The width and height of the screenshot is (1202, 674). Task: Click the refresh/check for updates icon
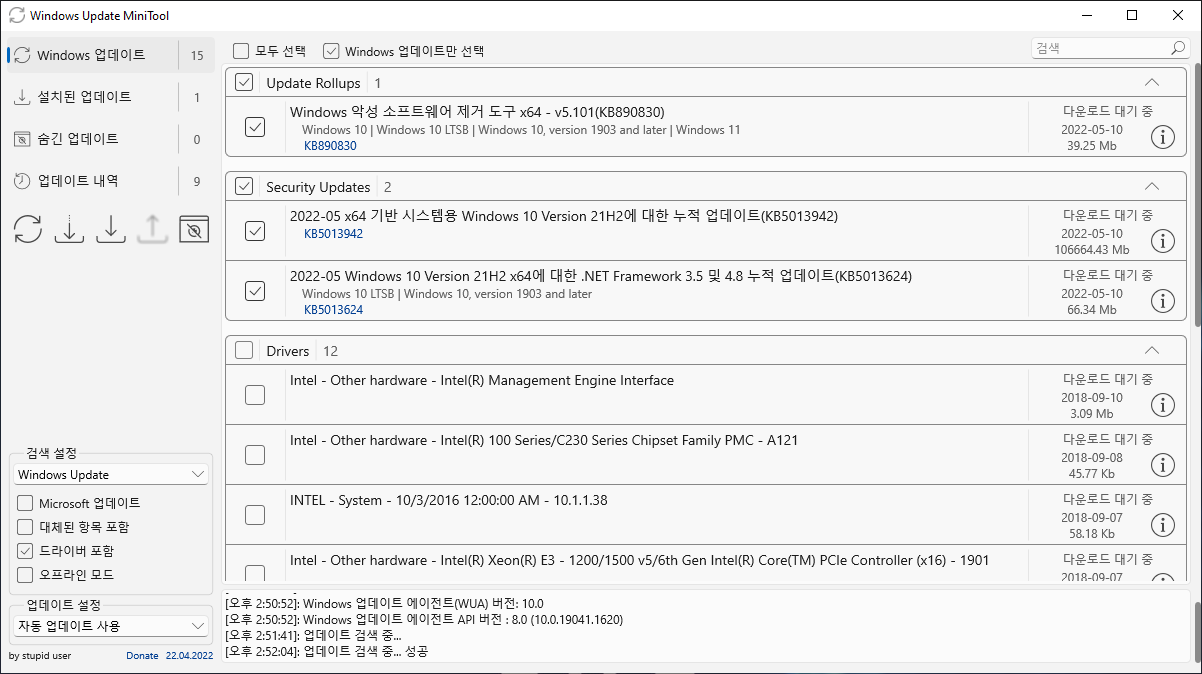[28, 229]
